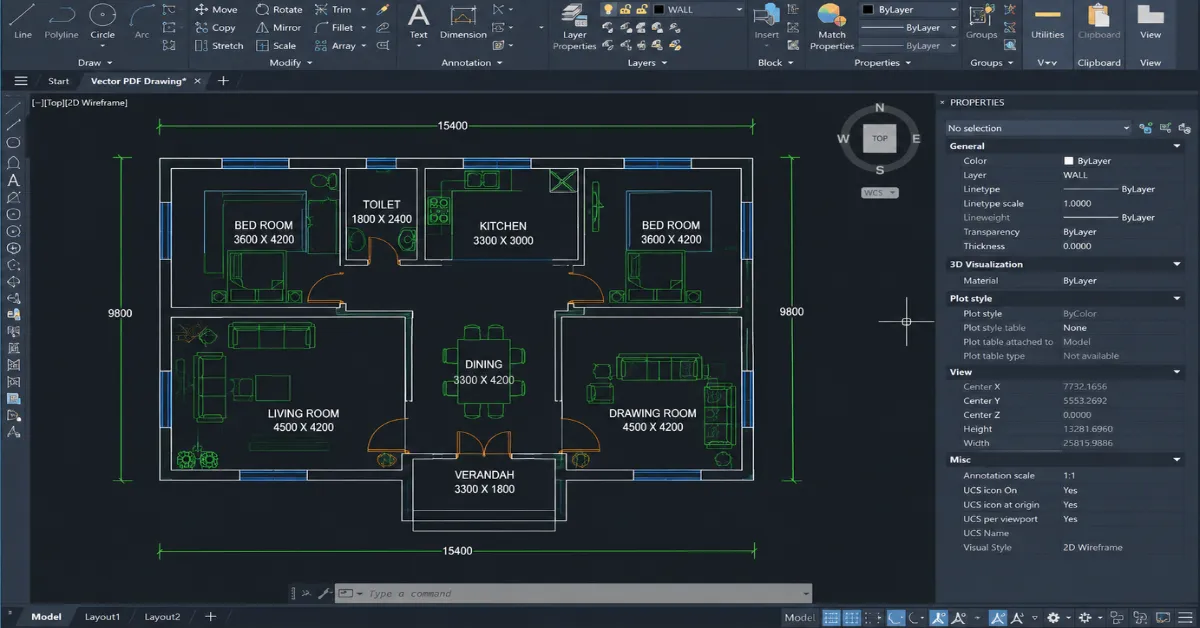Click the north N on compass
The width and height of the screenshot is (1200, 628).
pyautogui.click(x=880, y=108)
